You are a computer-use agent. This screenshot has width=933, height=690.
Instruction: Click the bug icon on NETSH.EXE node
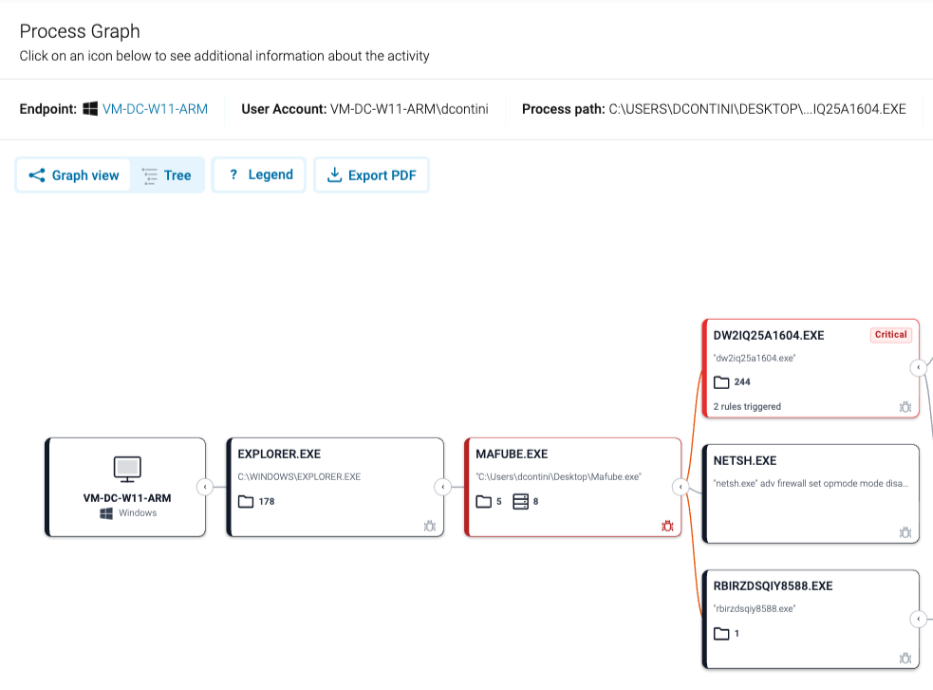coord(905,532)
